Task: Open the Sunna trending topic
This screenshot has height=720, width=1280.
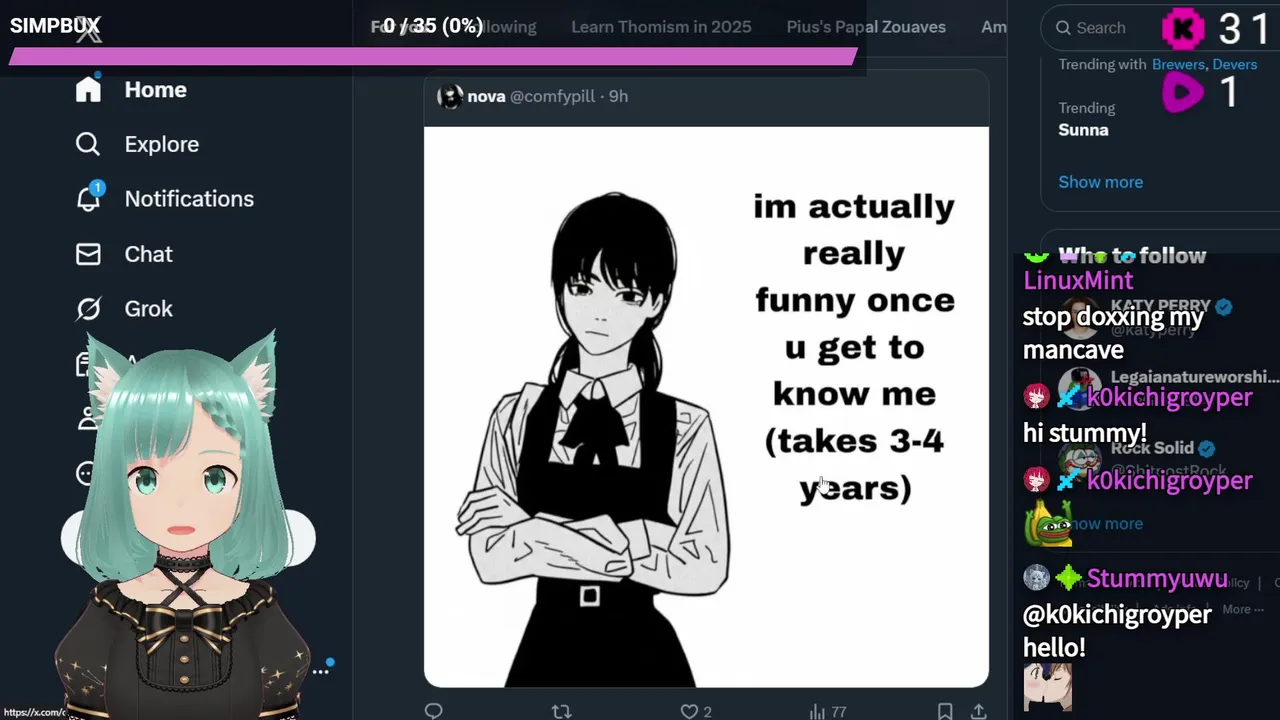Action: pyautogui.click(x=1084, y=129)
